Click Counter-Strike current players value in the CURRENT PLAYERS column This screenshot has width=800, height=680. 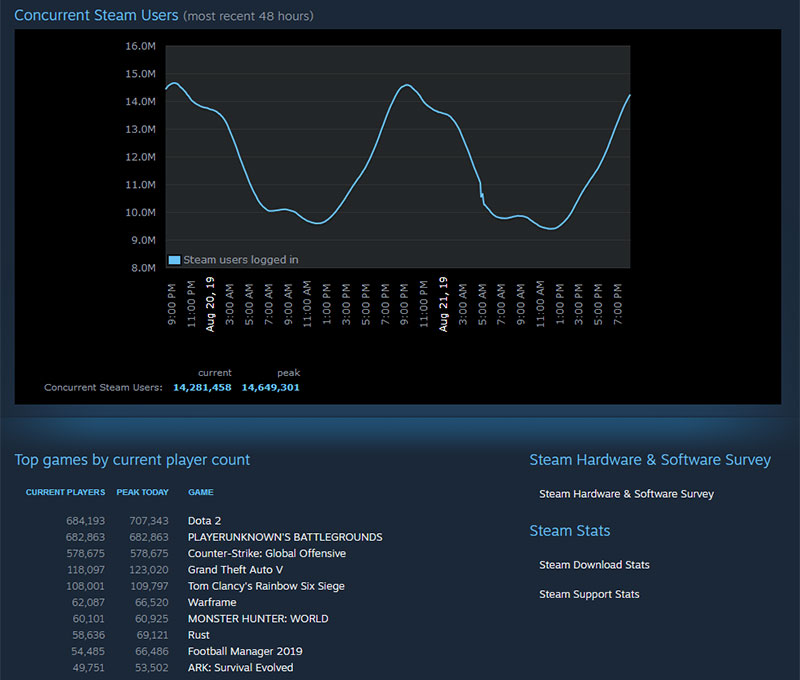click(85, 553)
